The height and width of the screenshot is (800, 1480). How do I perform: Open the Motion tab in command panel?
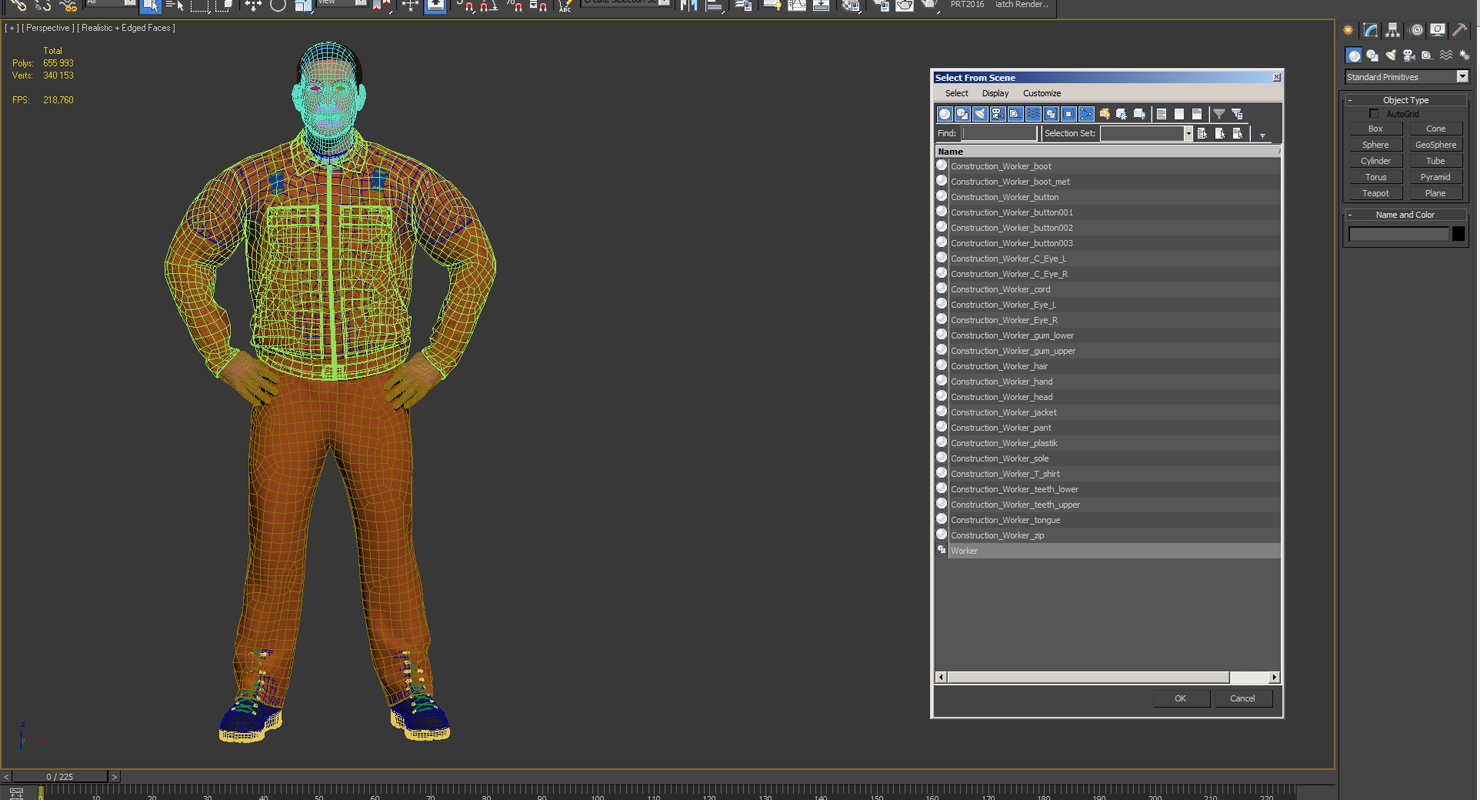pyautogui.click(x=1416, y=30)
